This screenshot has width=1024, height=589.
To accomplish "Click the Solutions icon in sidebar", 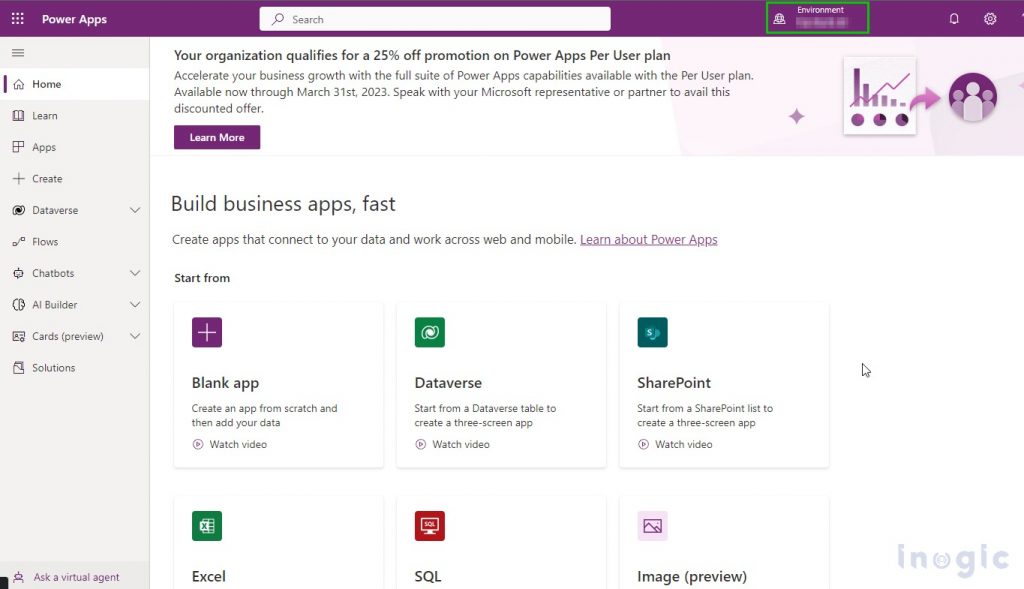I will [19, 368].
